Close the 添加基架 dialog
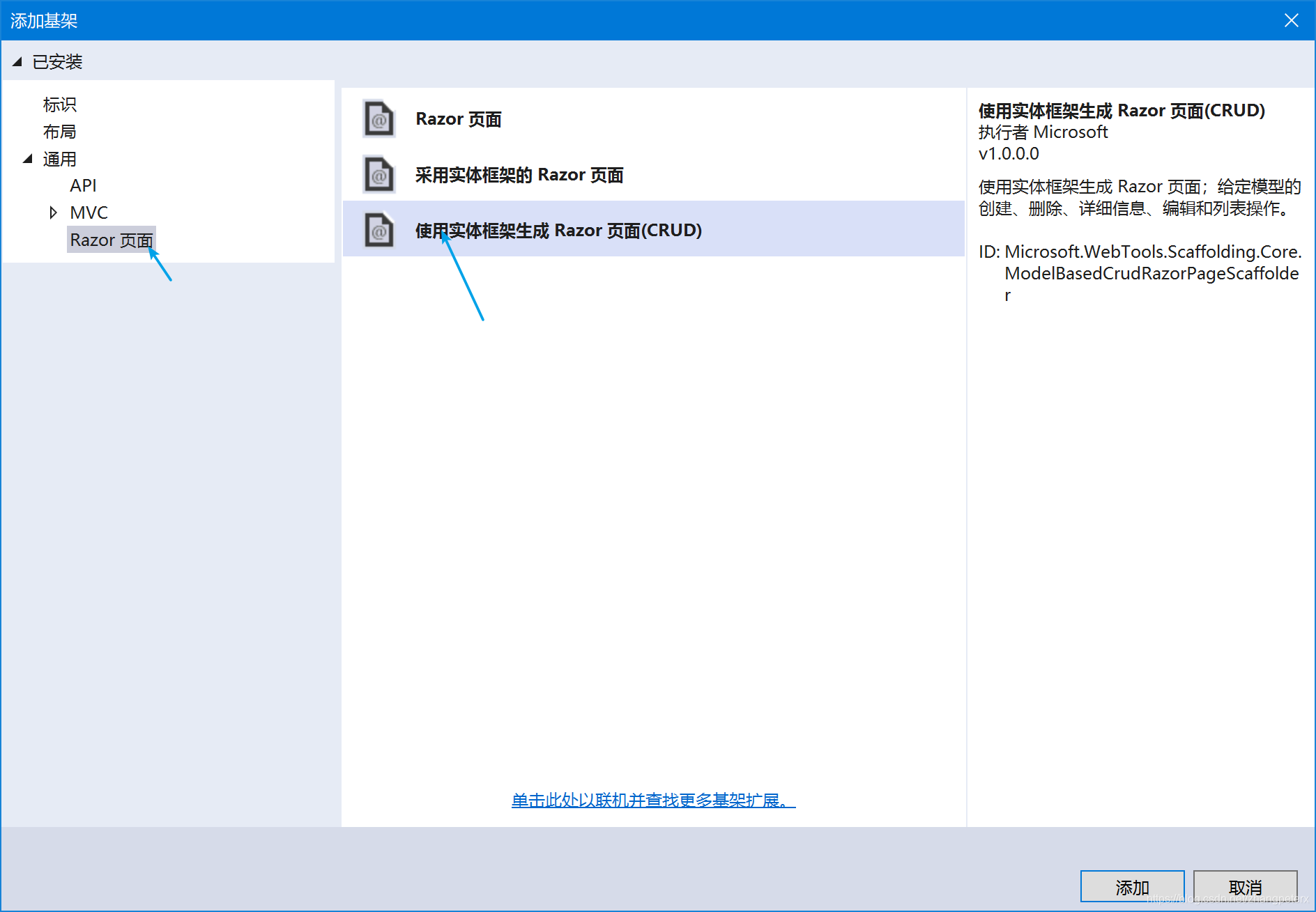The height and width of the screenshot is (912, 1316). 1291,20
